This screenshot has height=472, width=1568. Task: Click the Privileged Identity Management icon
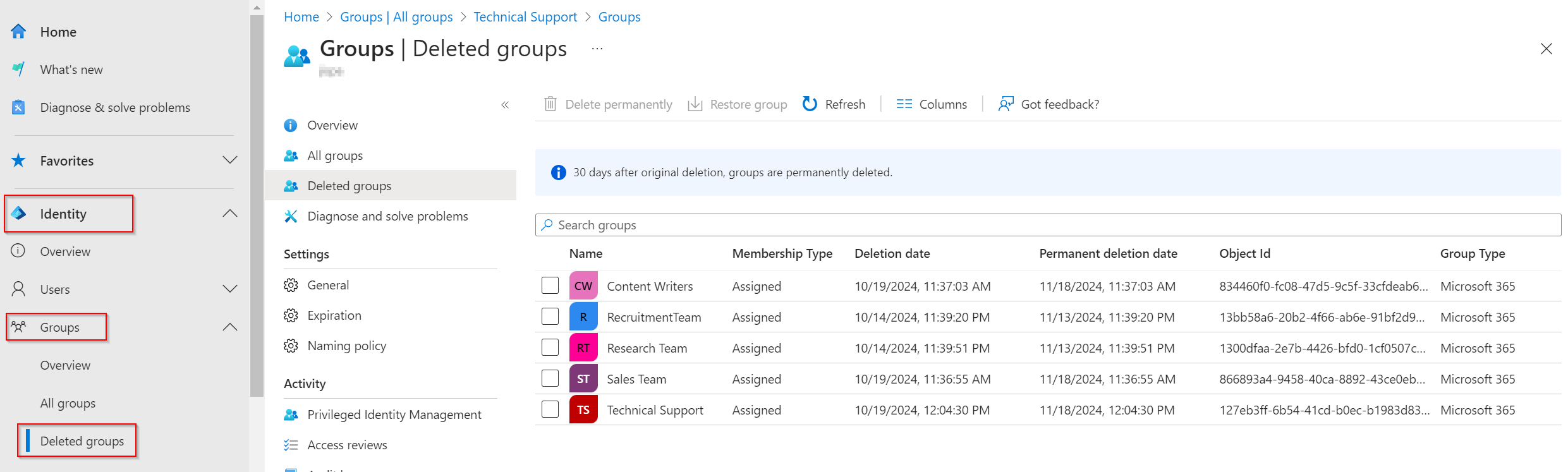pos(291,415)
